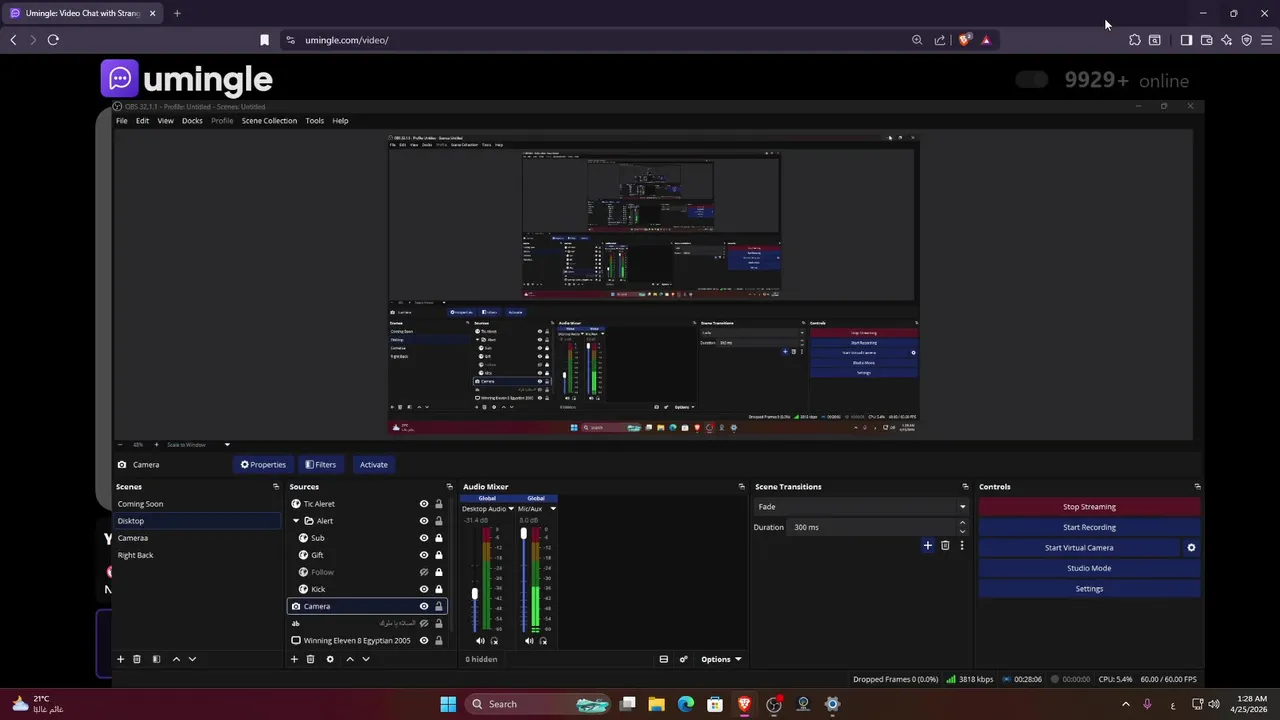
Task: Move scene down arrow in Scenes panel
Action: [192, 659]
